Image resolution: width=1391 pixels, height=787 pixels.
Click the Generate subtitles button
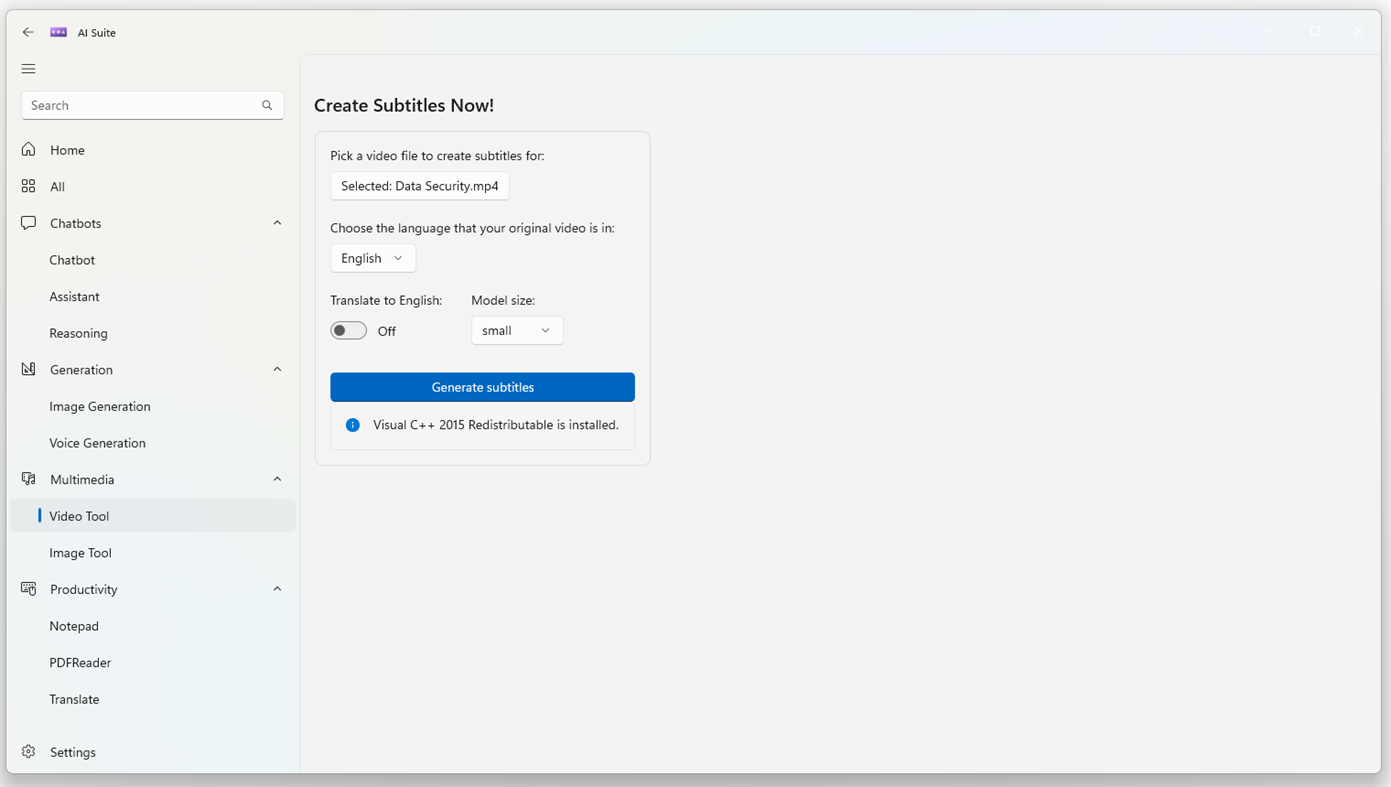click(482, 387)
